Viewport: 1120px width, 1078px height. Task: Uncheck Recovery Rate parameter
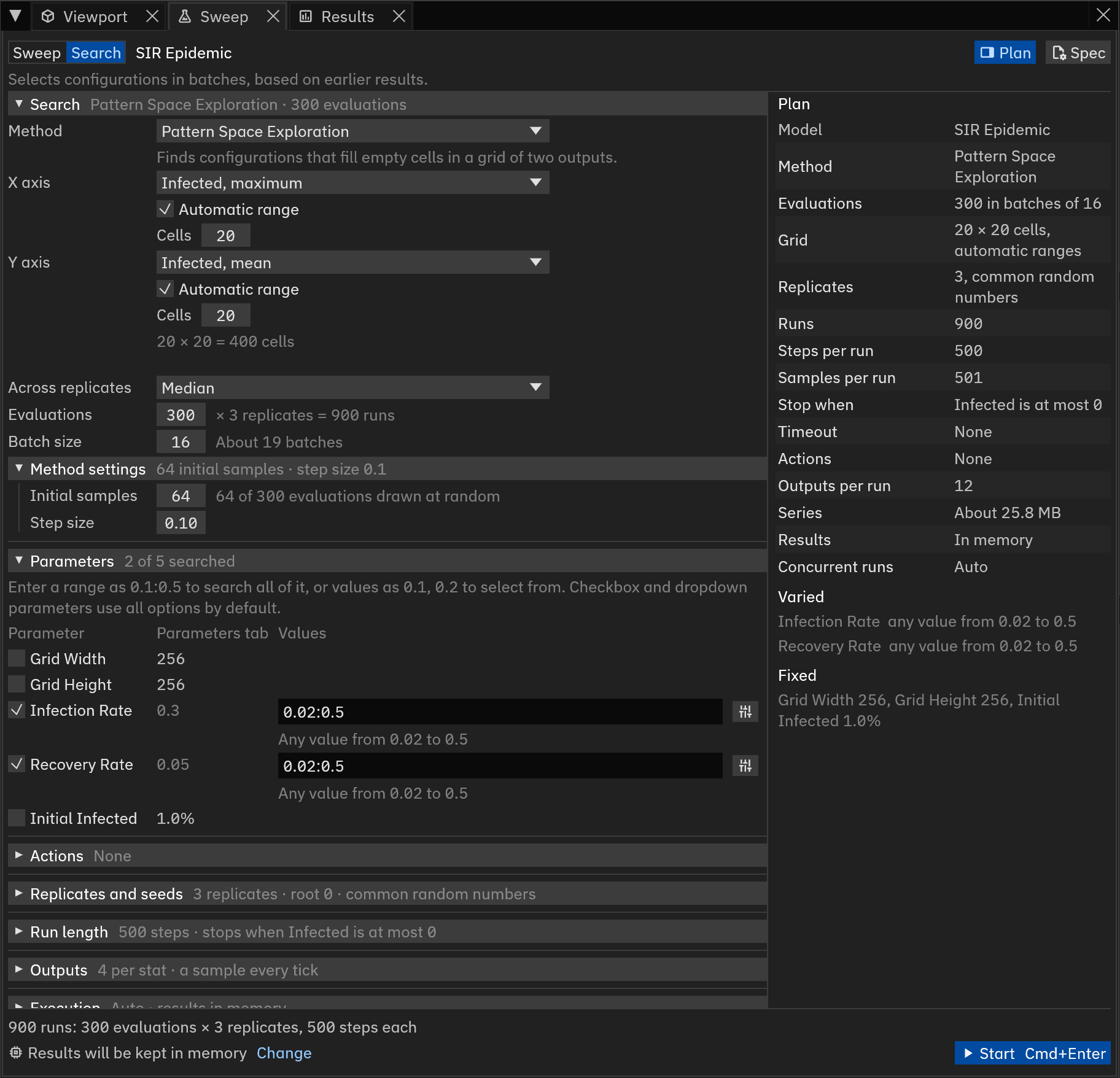tap(17, 764)
